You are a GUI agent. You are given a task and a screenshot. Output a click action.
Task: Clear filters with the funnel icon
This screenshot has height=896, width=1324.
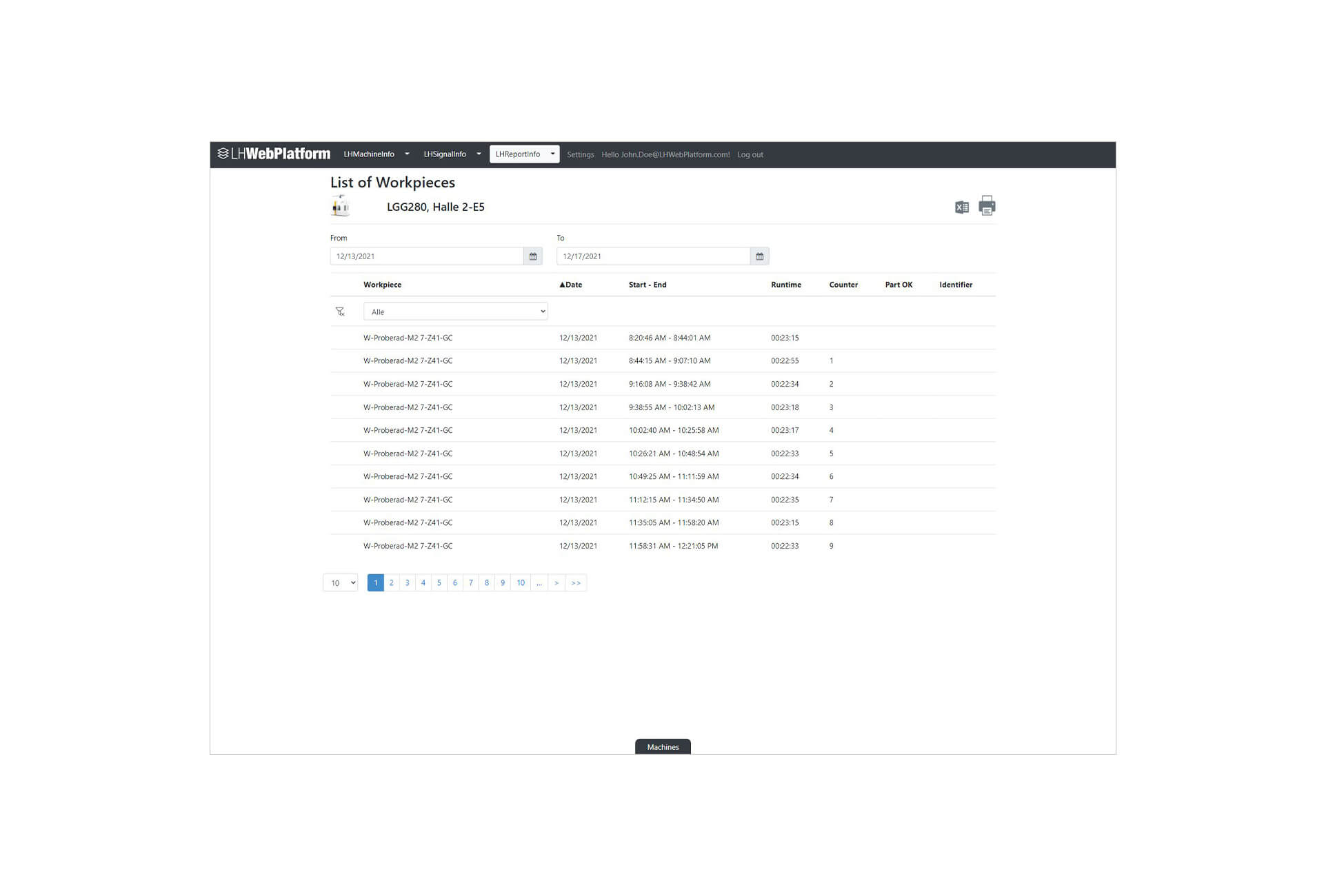coord(340,312)
